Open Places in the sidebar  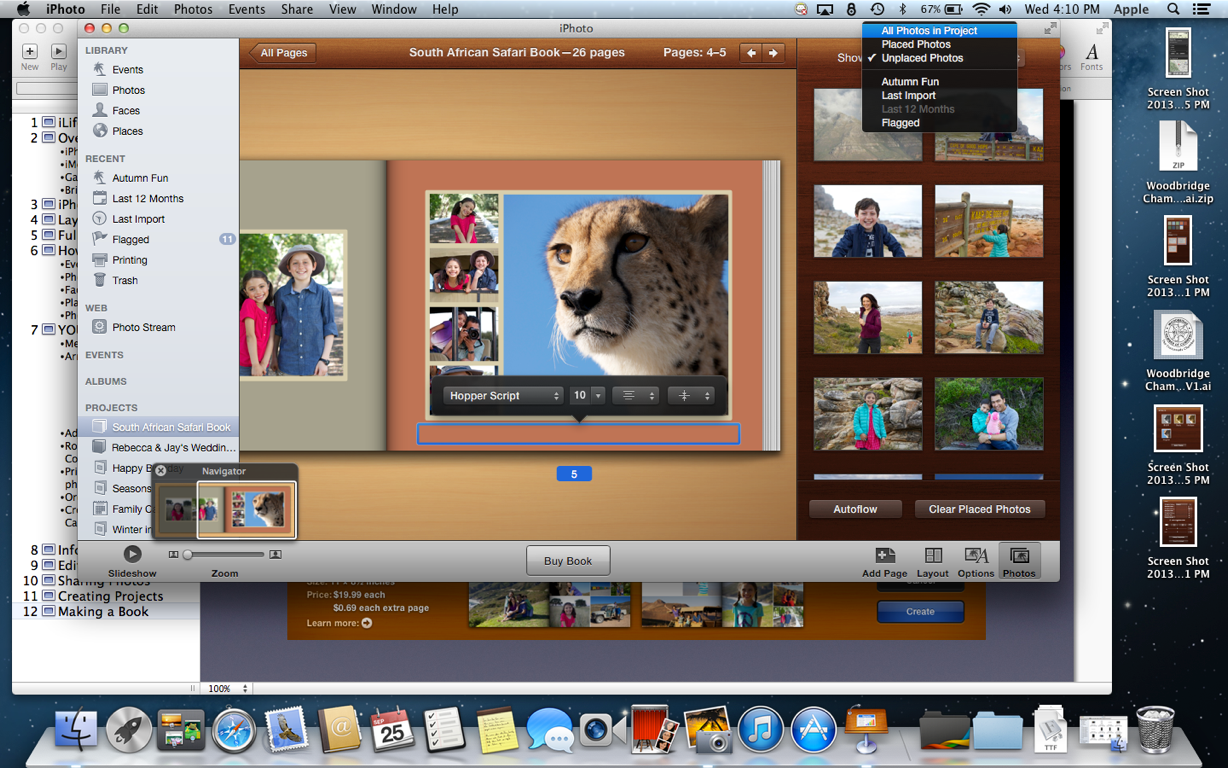127,131
